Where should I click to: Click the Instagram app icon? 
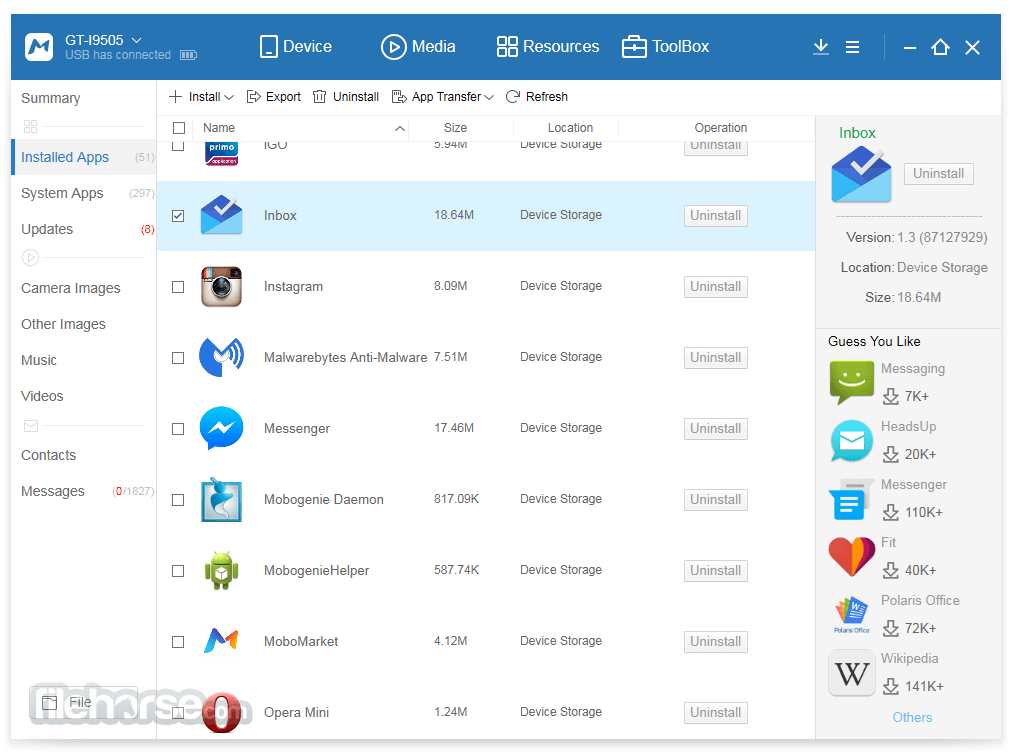point(222,286)
